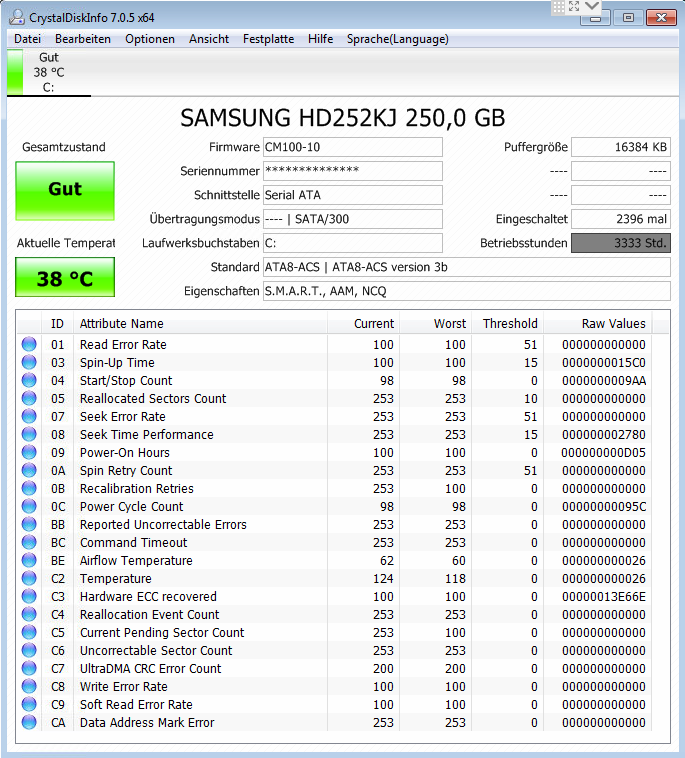The height and width of the screenshot is (758, 685).
Task: Select raw value 00000000095C
Action: (x=603, y=507)
